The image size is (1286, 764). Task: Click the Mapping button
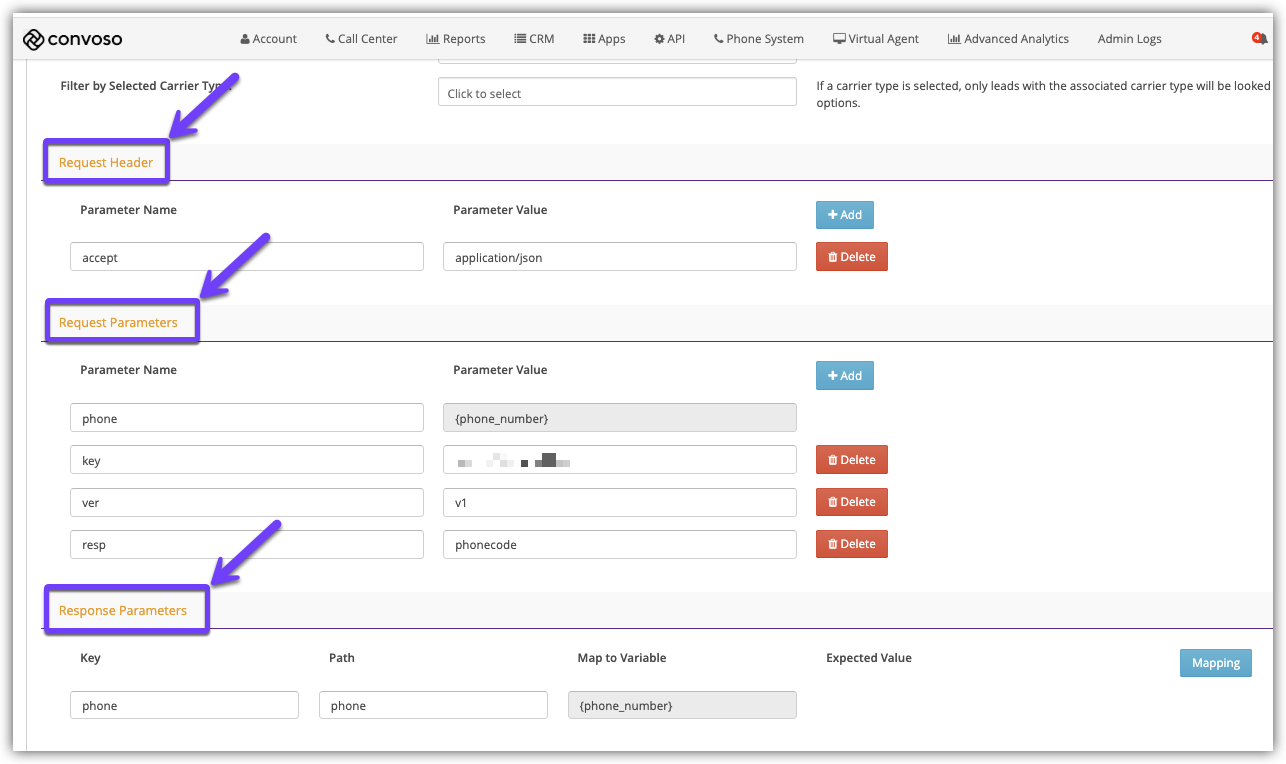pos(1215,663)
